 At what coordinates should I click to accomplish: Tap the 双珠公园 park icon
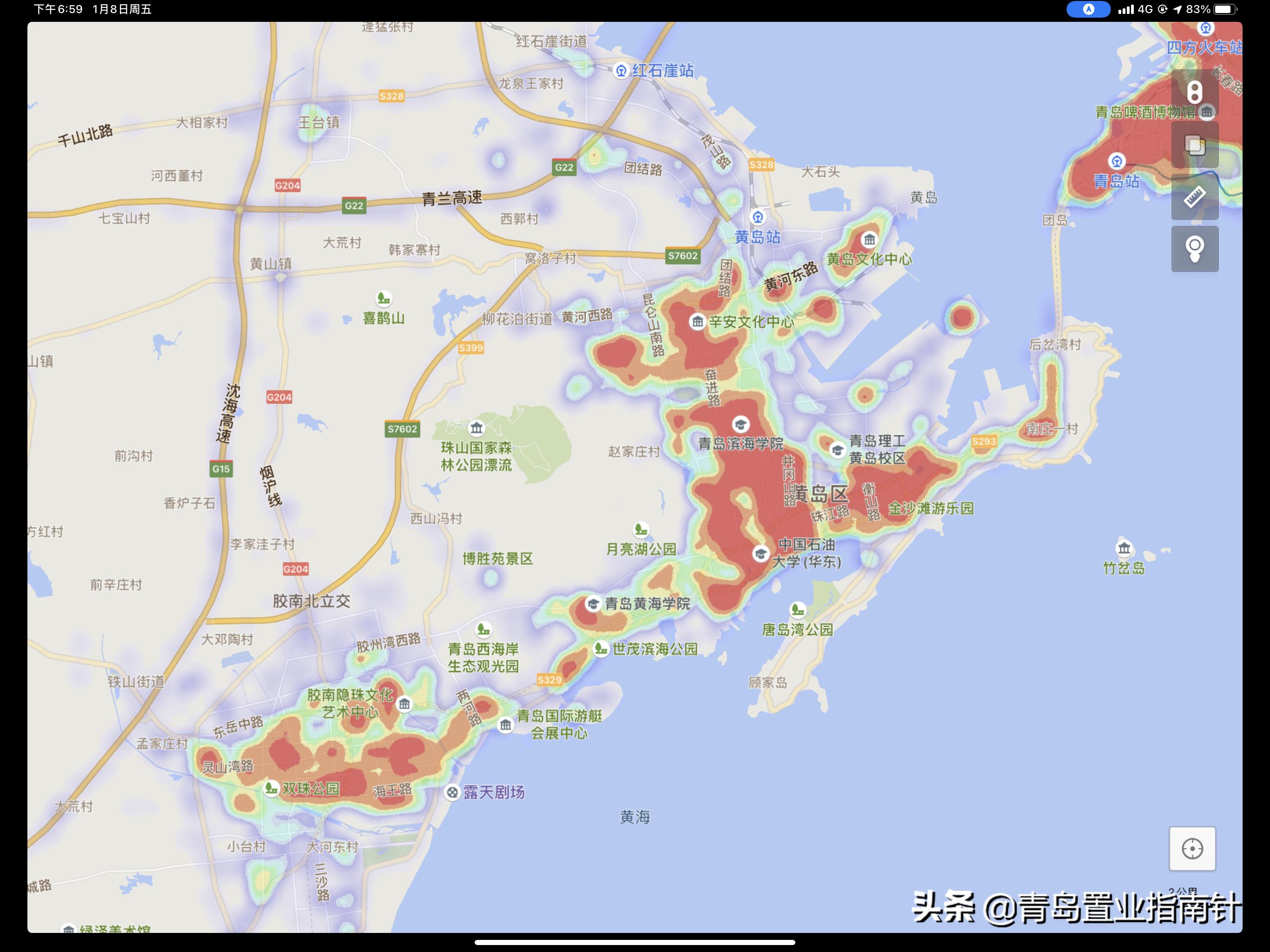(x=271, y=789)
